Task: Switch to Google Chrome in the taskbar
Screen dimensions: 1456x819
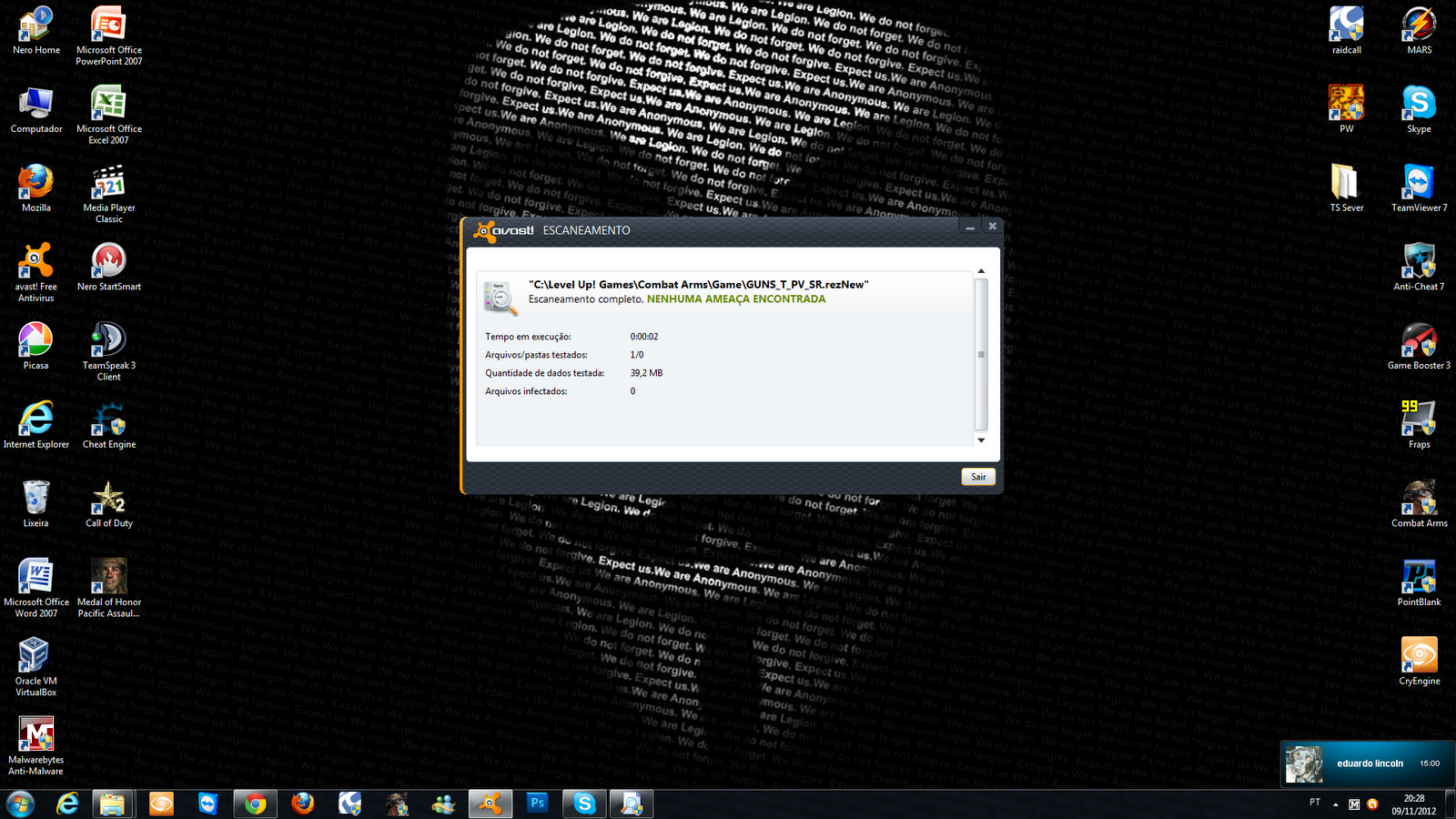Action: (255, 804)
